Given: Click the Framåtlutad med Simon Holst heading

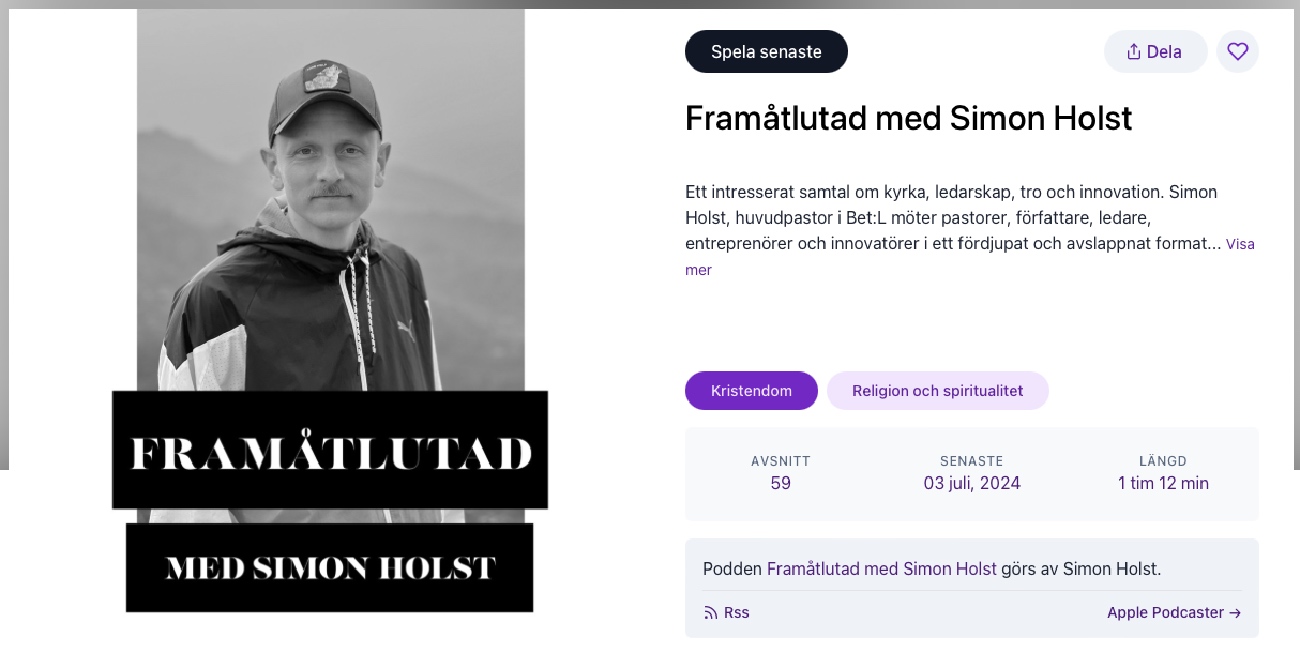Looking at the screenshot, I should coord(908,119).
